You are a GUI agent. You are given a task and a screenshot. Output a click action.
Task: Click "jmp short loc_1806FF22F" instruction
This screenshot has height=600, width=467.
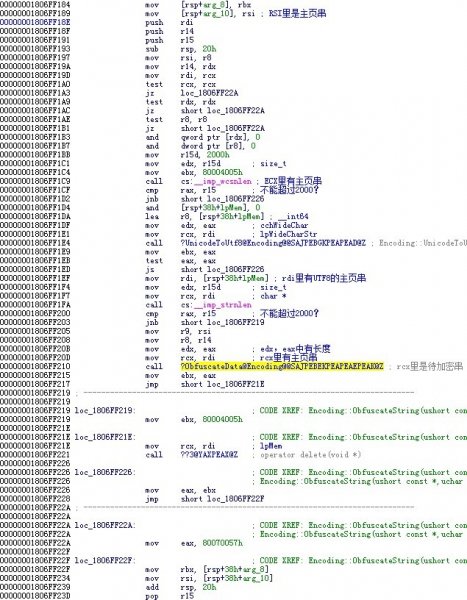click(204, 499)
